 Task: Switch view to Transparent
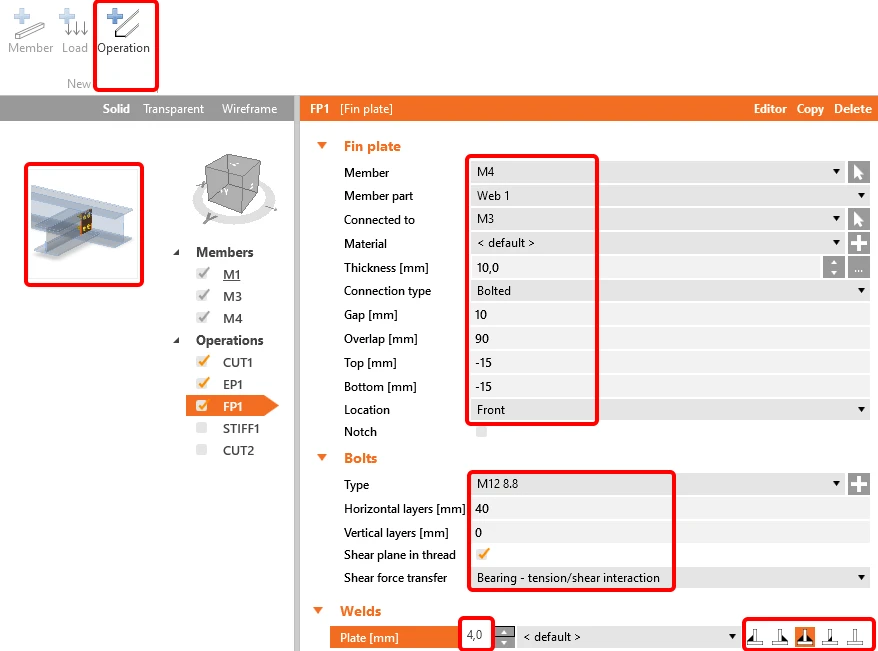pyautogui.click(x=173, y=109)
